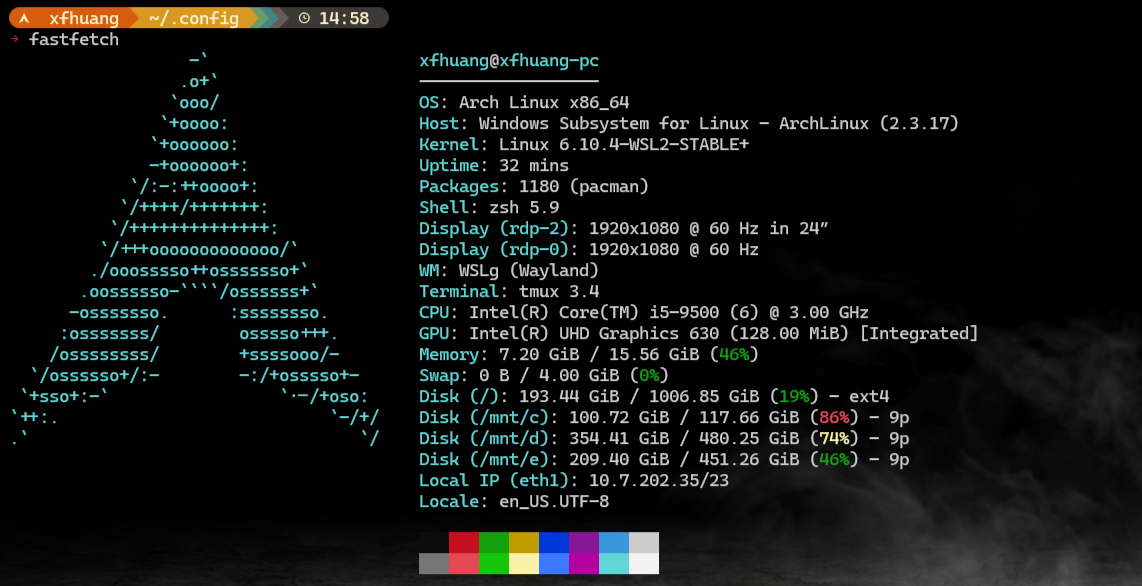Click the Host: Windows Subsystem for Linux line
Image resolution: width=1142 pixels, height=586 pixels.
(x=689, y=124)
